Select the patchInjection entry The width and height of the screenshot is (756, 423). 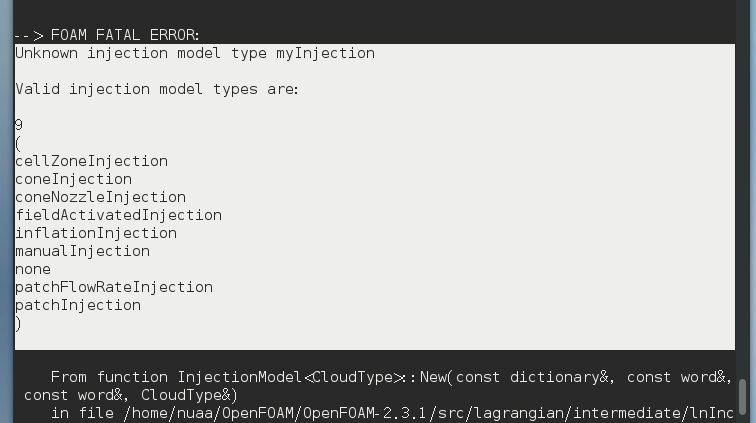point(78,305)
